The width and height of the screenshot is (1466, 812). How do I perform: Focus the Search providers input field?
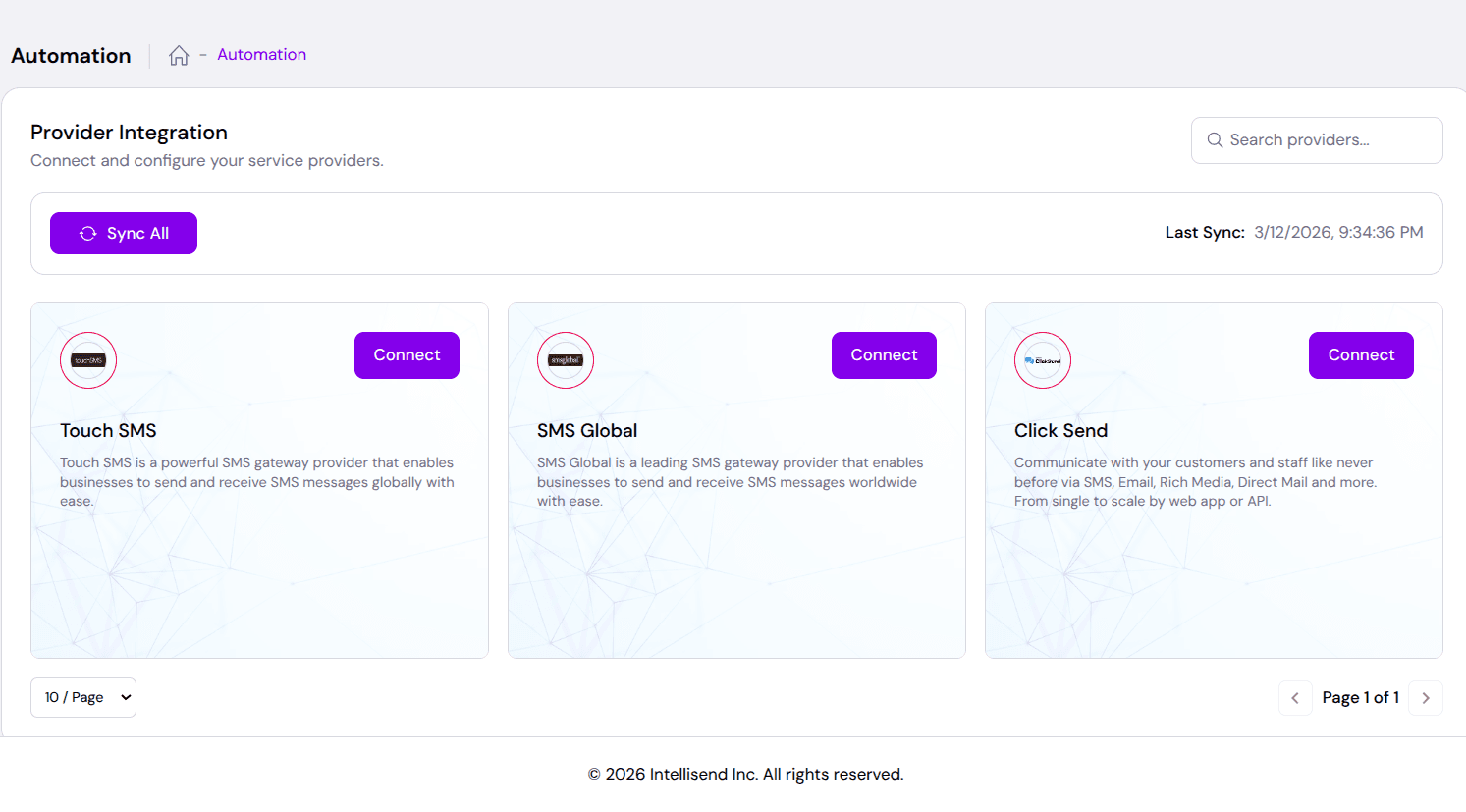click(1326, 140)
